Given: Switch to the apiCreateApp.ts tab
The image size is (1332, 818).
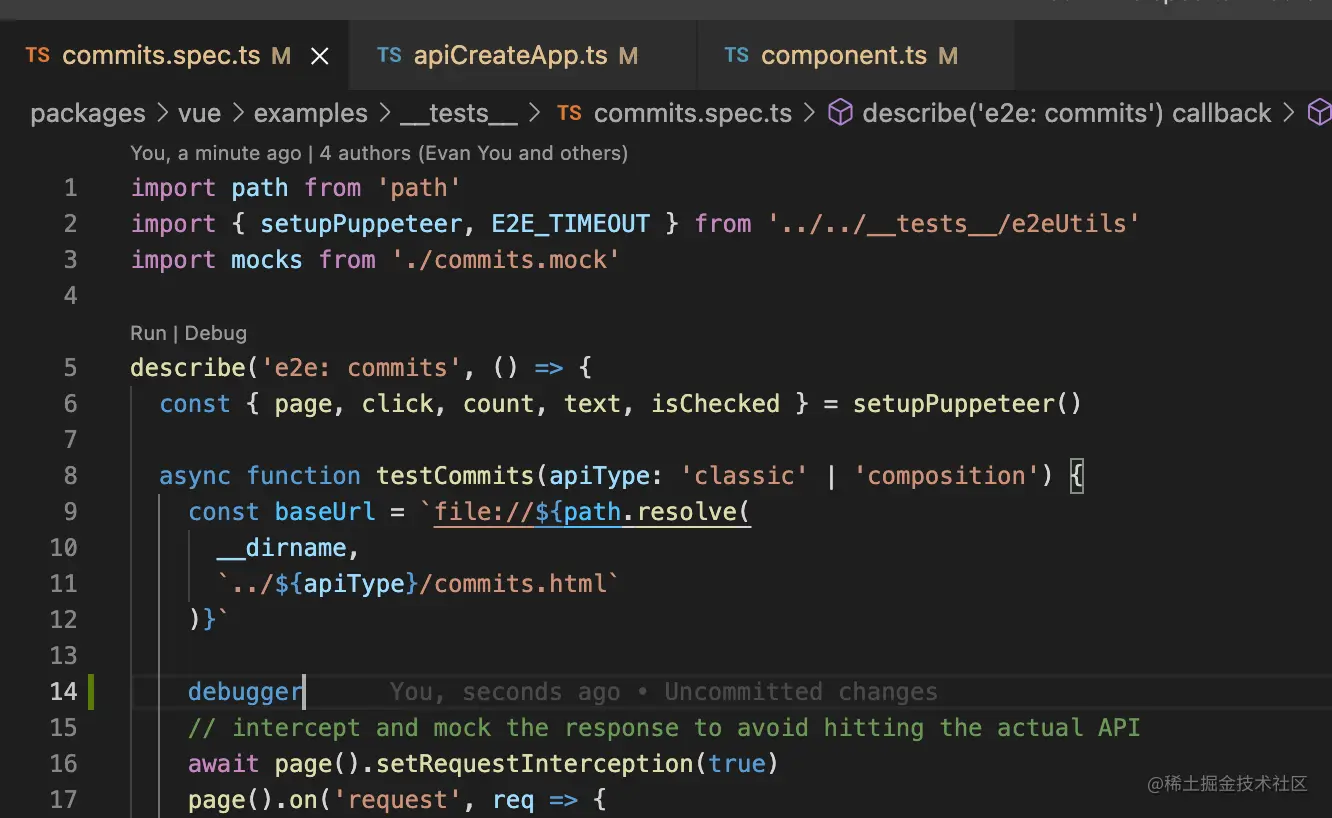Looking at the screenshot, I should (510, 56).
